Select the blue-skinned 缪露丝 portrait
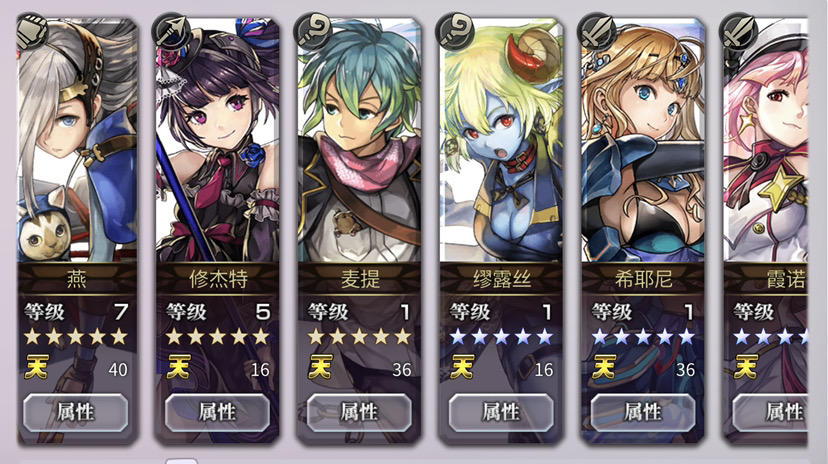Viewport: 828px width, 464px height. click(501, 140)
